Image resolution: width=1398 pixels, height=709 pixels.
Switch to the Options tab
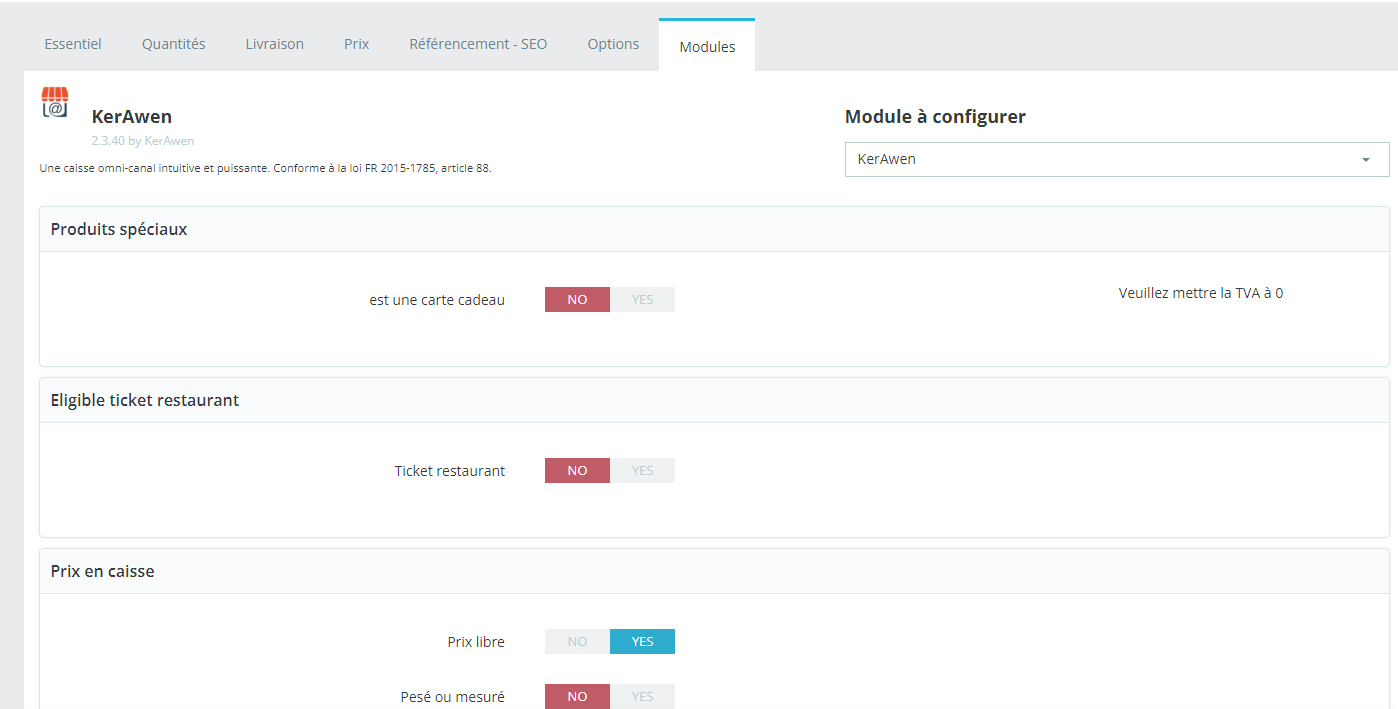tap(613, 44)
